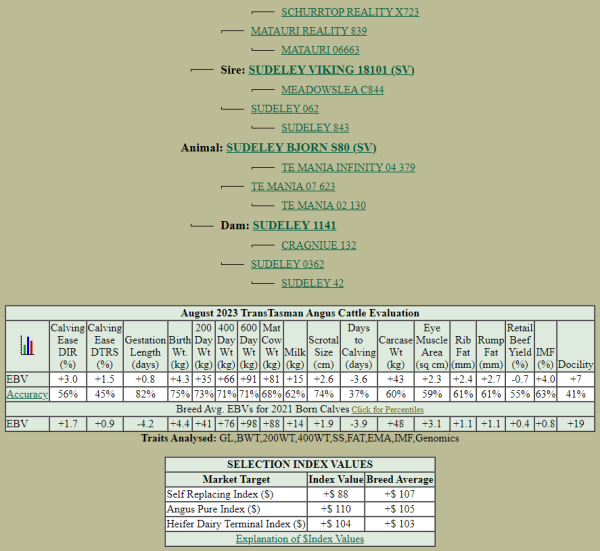Open the SCHURRTOP REALITY X723 pedigree link
Viewport: 600px width, 551px height.
[350, 13]
